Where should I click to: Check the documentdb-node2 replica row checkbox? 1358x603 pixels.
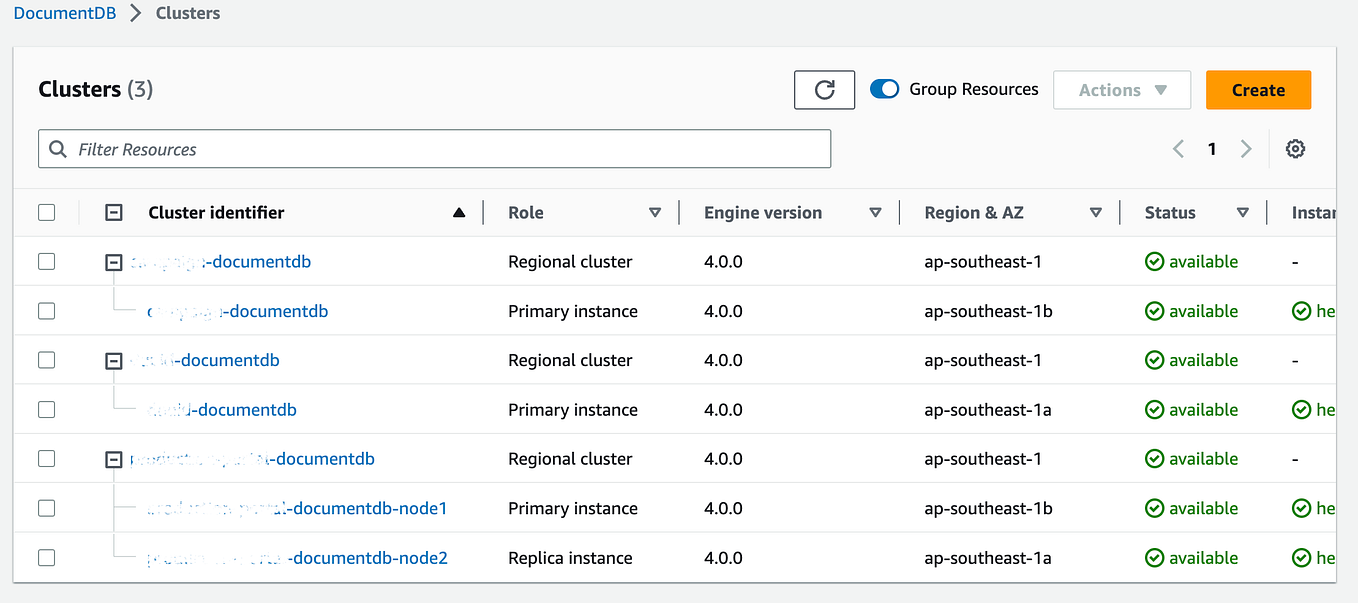pyautogui.click(x=46, y=557)
